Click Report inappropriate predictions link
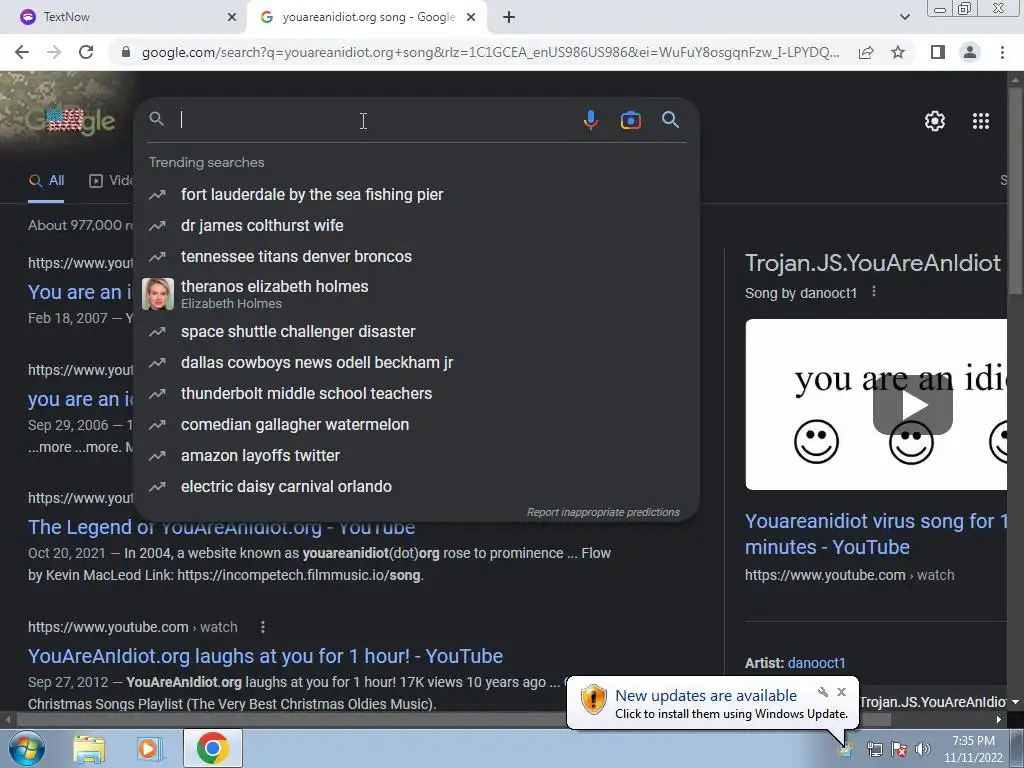 tap(603, 512)
